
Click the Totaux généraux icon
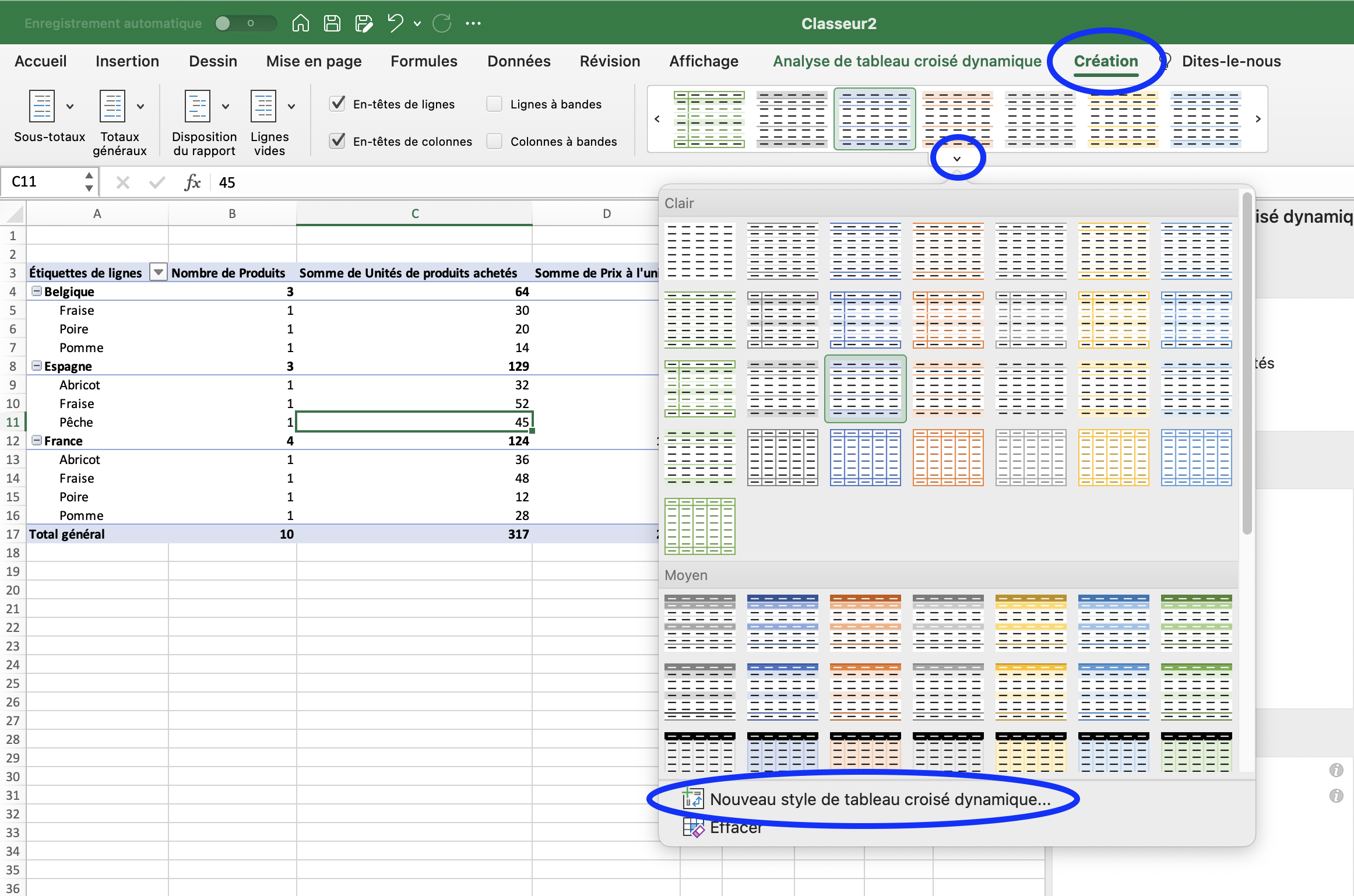click(112, 106)
